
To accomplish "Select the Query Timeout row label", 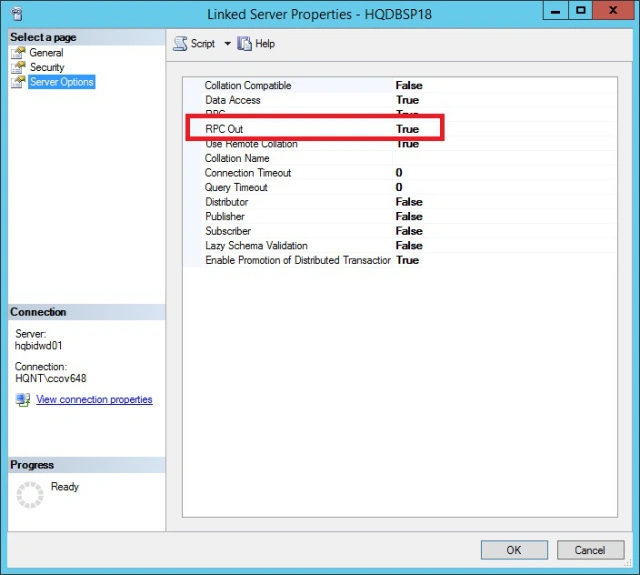I will [236, 187].
